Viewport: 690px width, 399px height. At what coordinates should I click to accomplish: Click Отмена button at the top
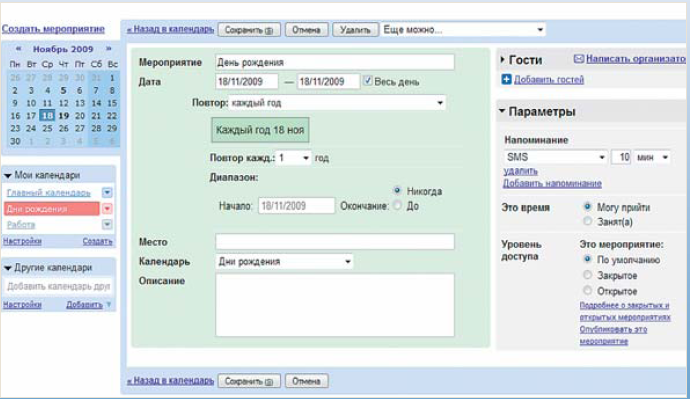pyautogui.click(x=306, y=30)
